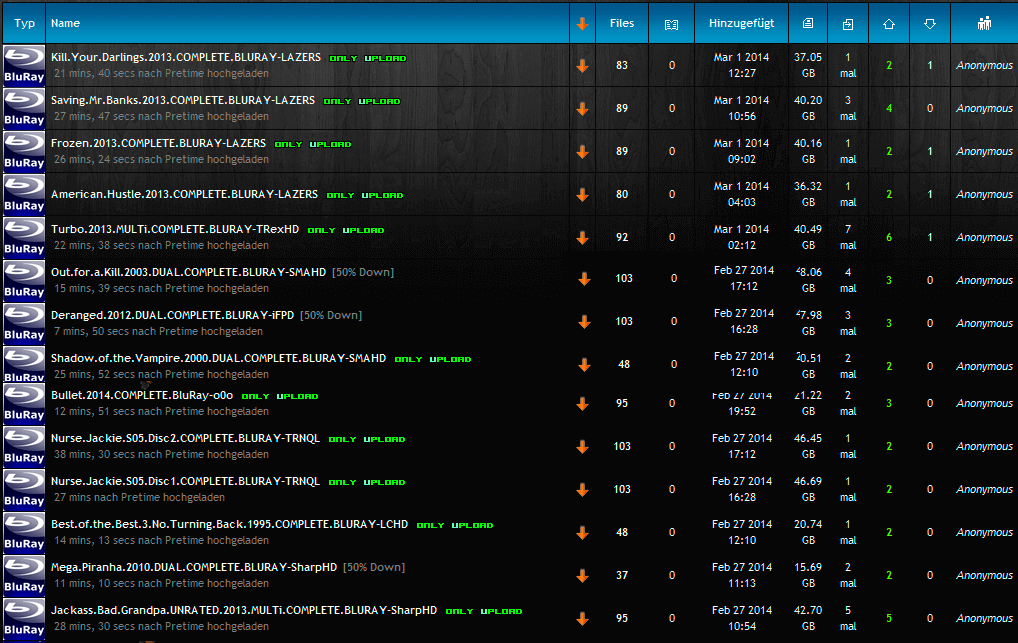Open Mega.Piranha.2010.DUAL torrent link
Viewport: 1018px width, 643px height.
coord(194,567)
